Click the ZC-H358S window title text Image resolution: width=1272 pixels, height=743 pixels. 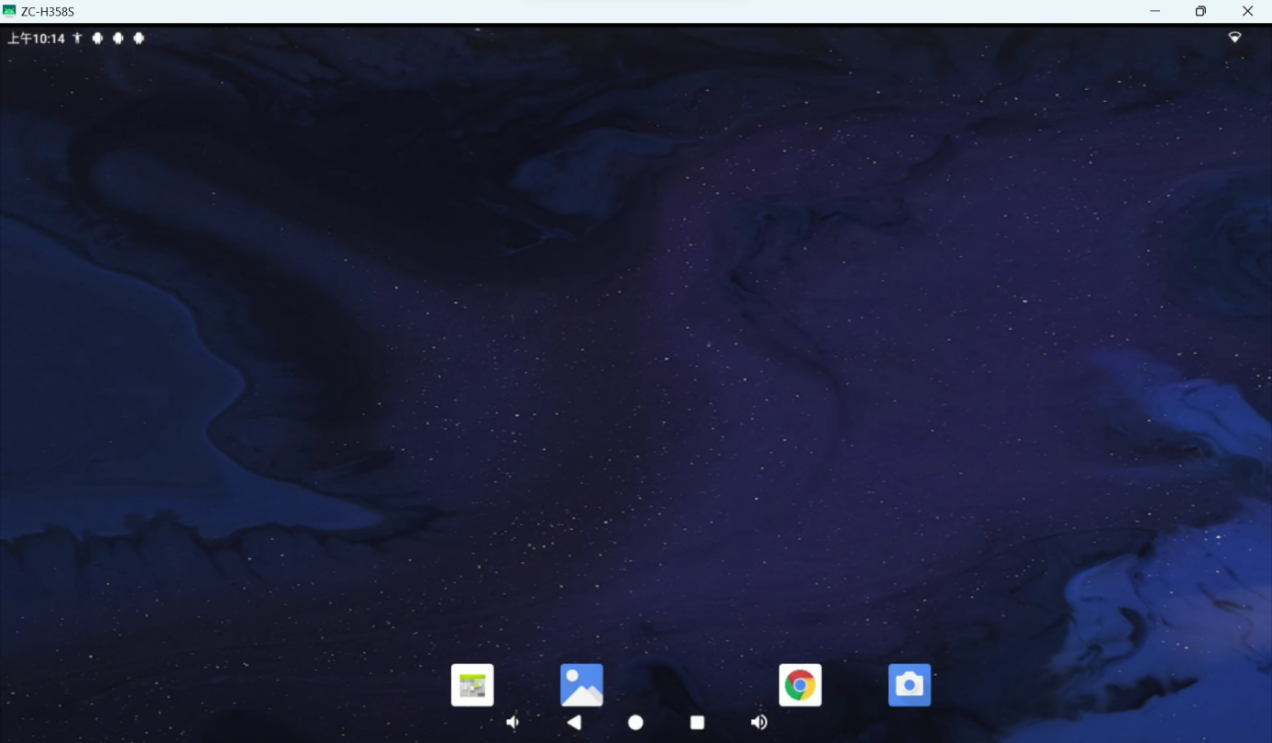point(47,11)
